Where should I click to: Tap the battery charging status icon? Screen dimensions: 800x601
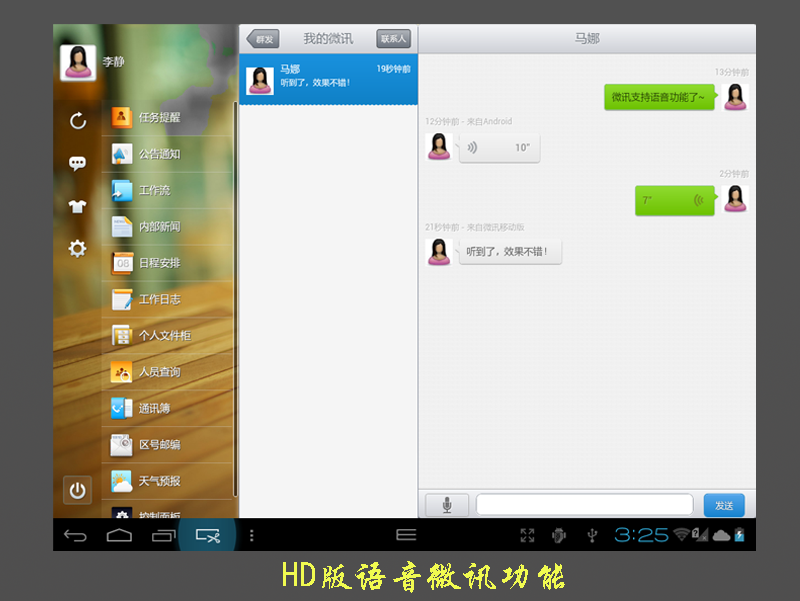(739, 535)
